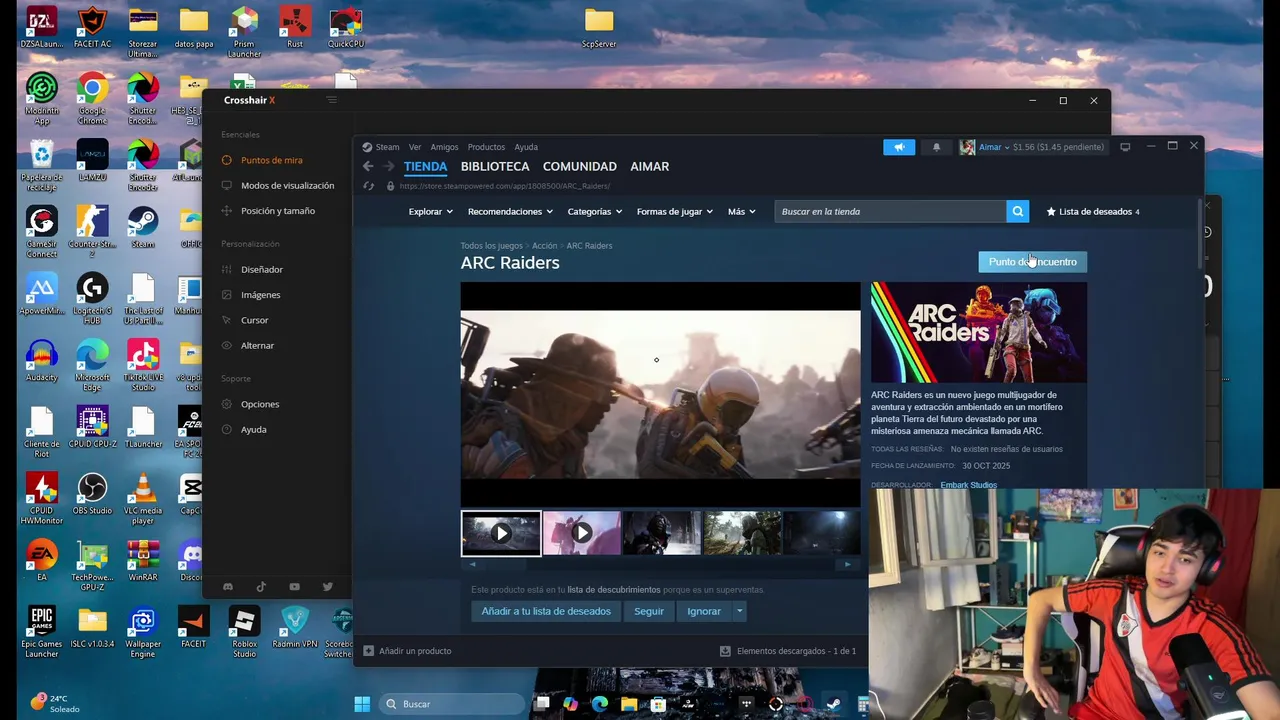The image size is (1280, 720).
Task: Open Discord link in Crosshair X footer
Action: pyautogui.click(x=227, y=587)
